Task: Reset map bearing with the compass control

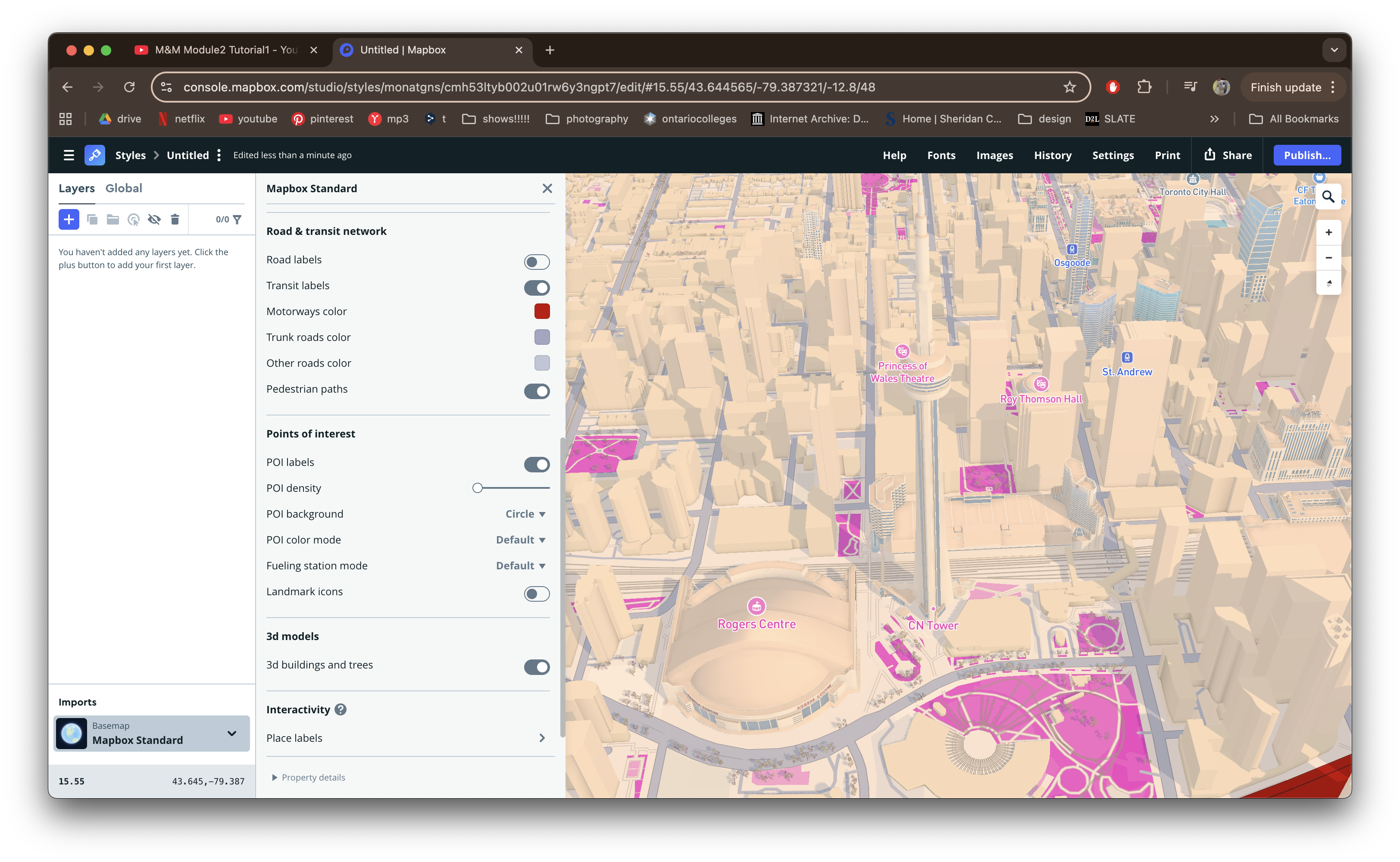Action: (x=1329, y=282)
